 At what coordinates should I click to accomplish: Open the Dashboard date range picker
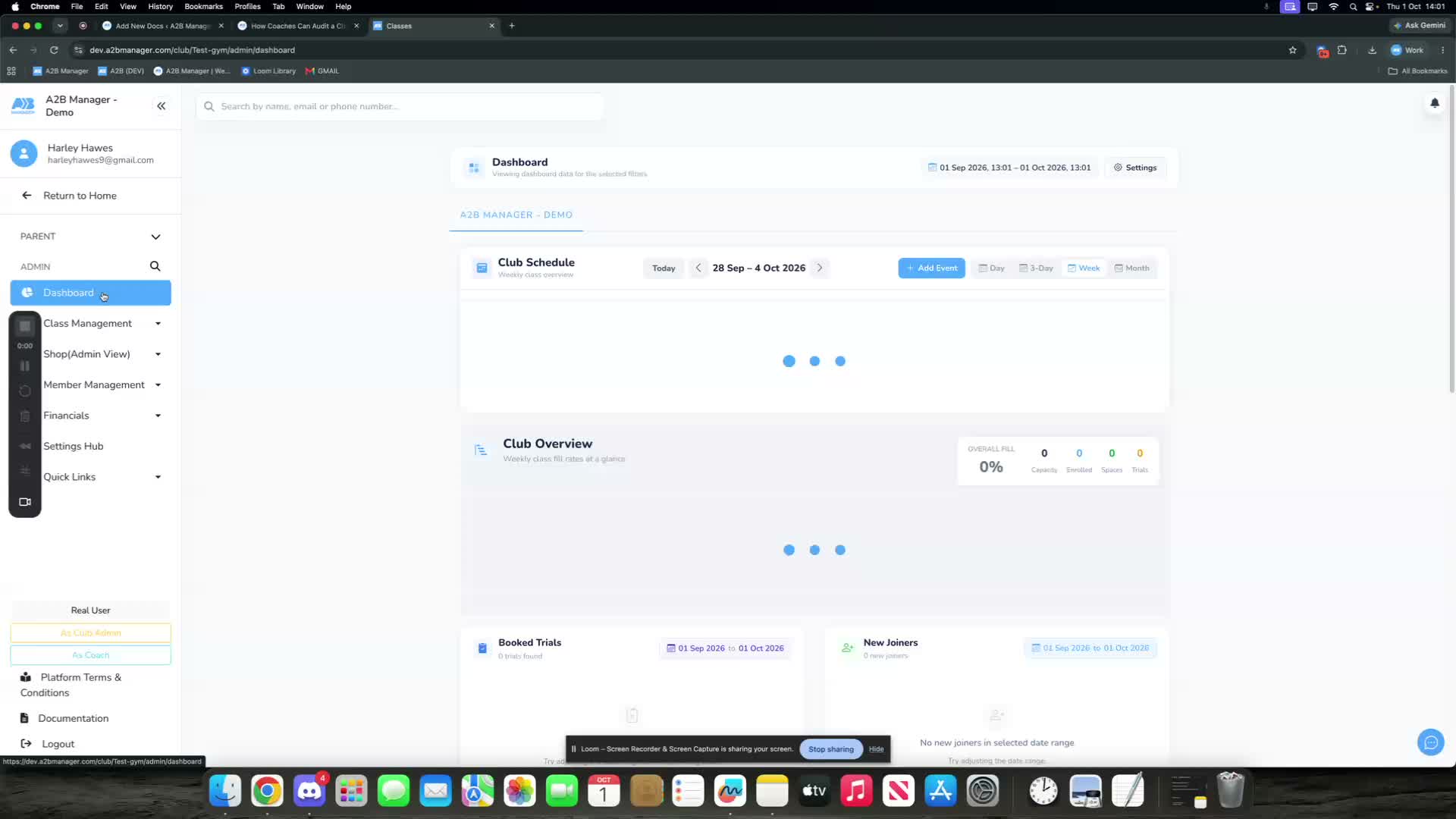tap(1009, 168)
